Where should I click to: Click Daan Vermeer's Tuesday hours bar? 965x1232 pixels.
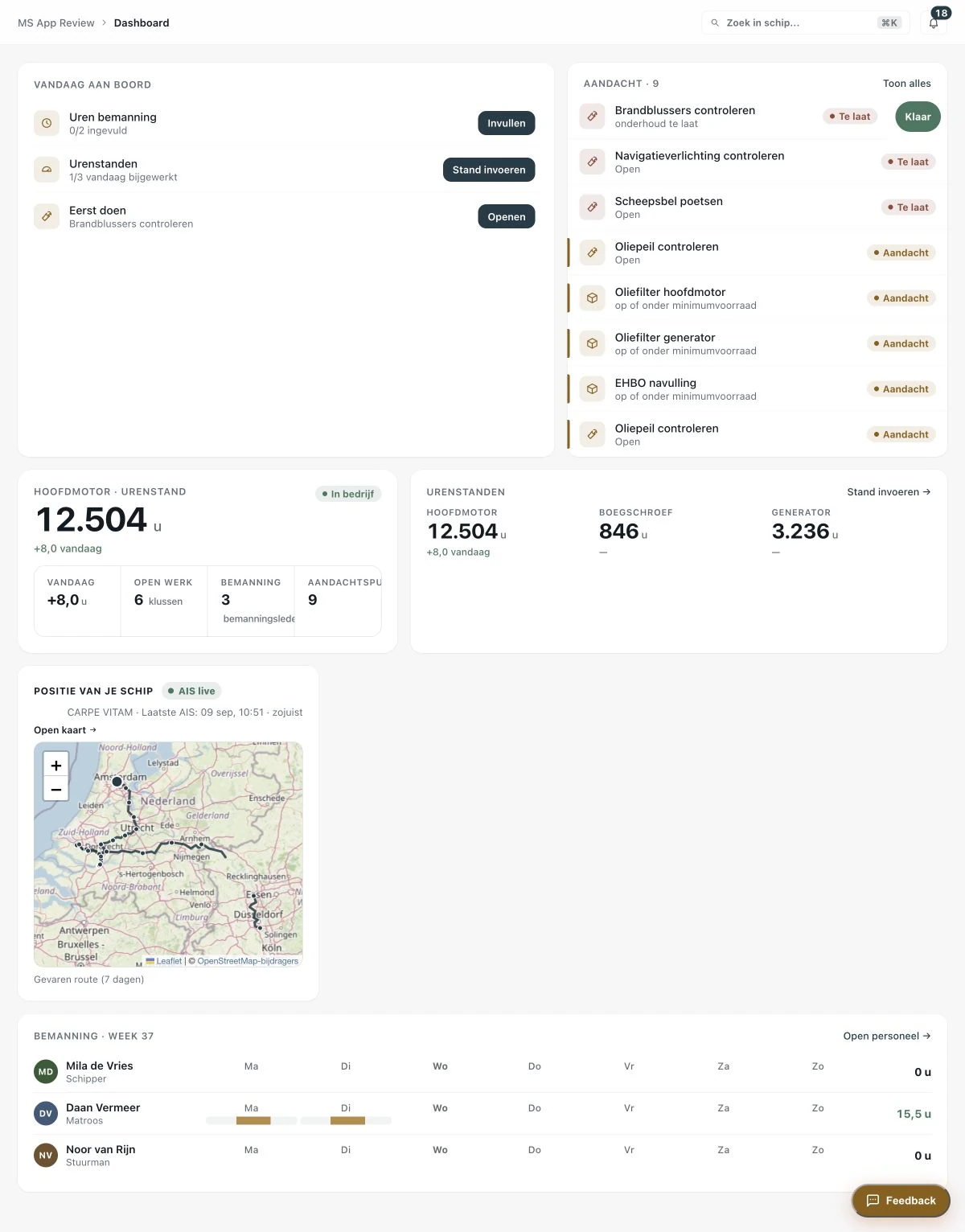pyautogui.click(x=346, y=1120)
